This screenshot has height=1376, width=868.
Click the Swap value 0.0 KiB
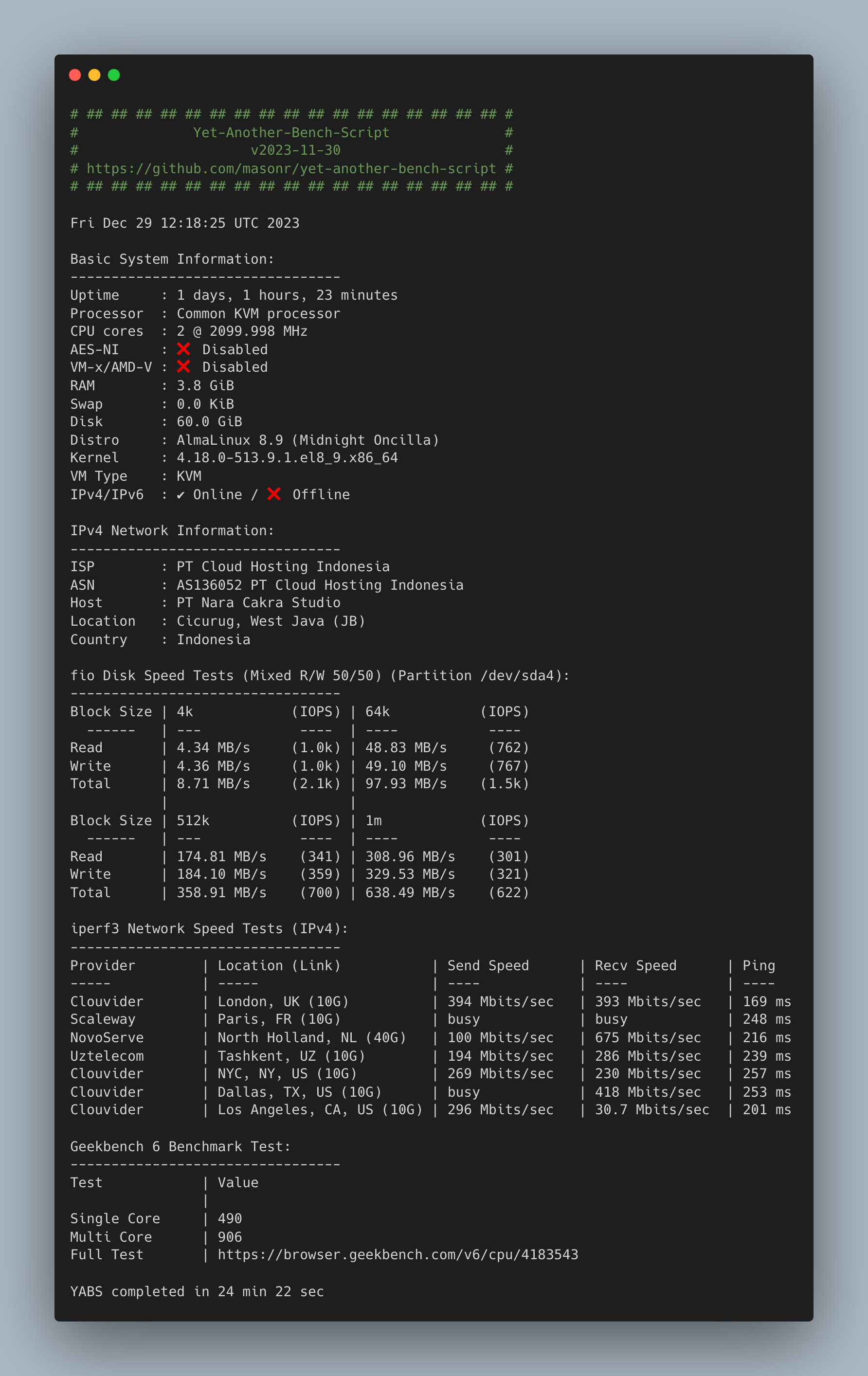[x=205, y=404]
